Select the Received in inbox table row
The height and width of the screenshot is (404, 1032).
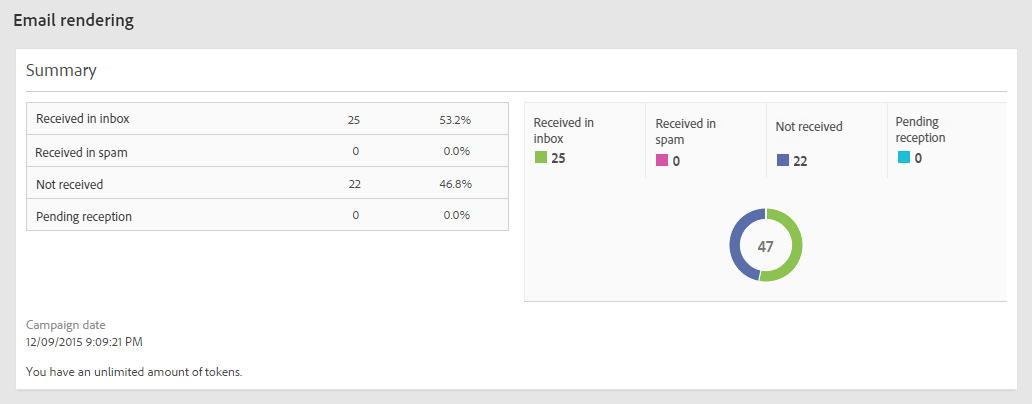[267, 119]
